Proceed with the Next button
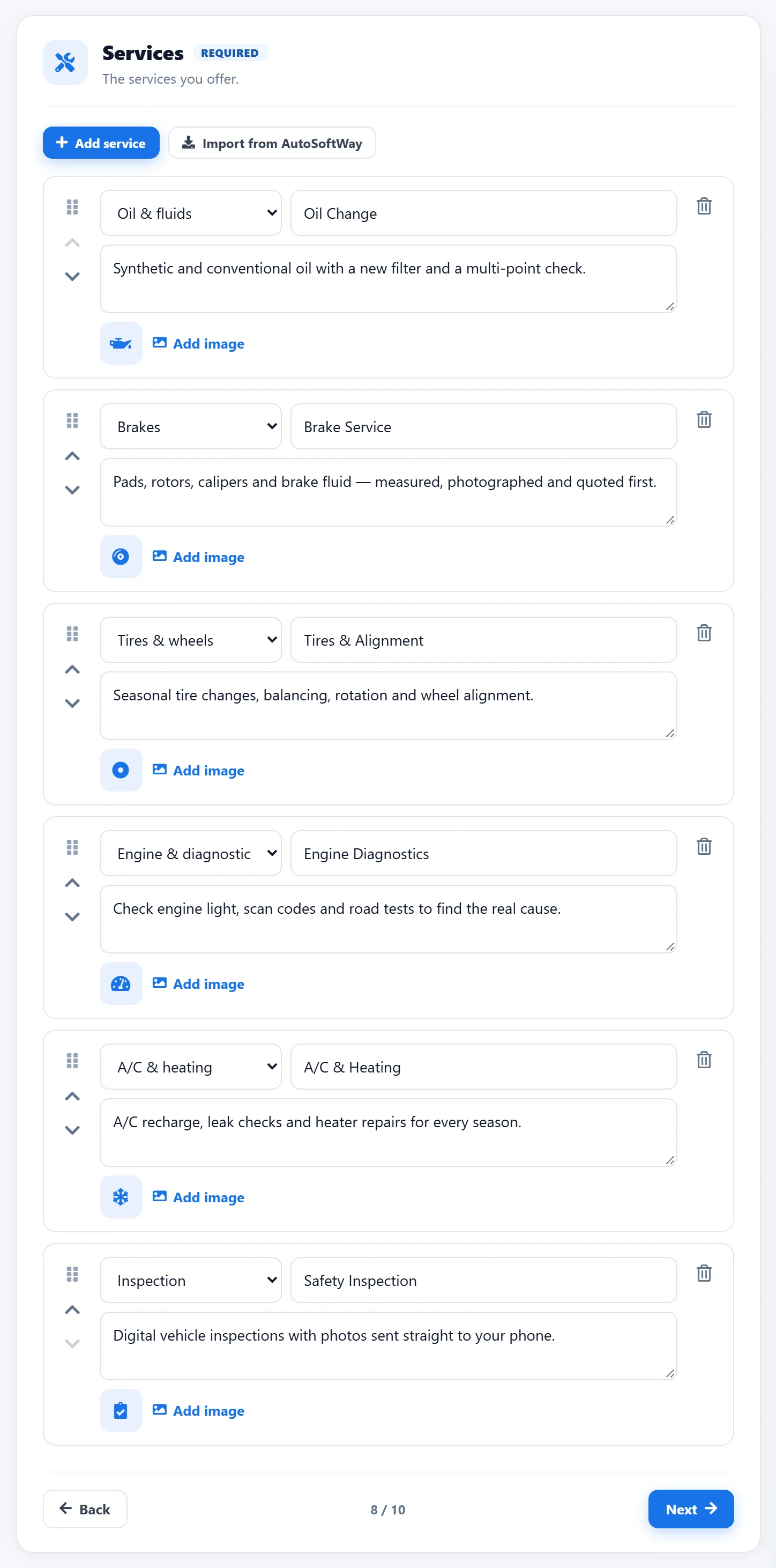The width and height of the screenshot is (776, 1568). [x=691, y=1509]
